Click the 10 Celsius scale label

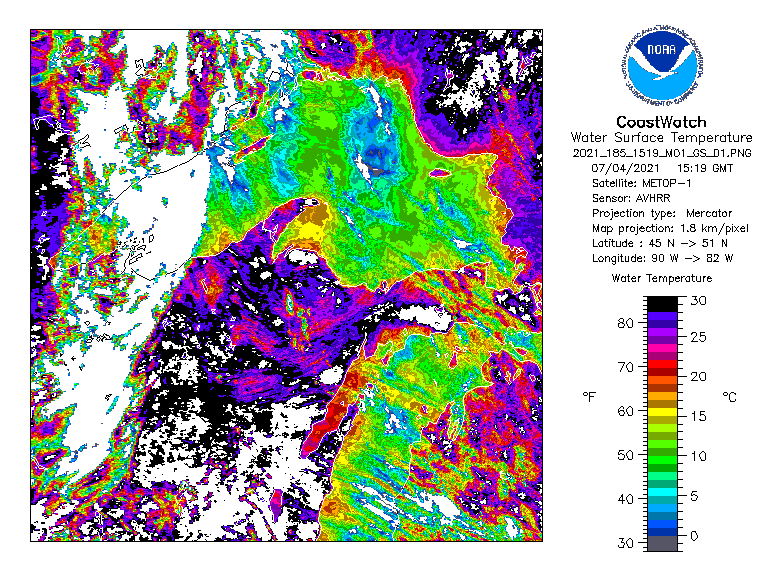698,456
